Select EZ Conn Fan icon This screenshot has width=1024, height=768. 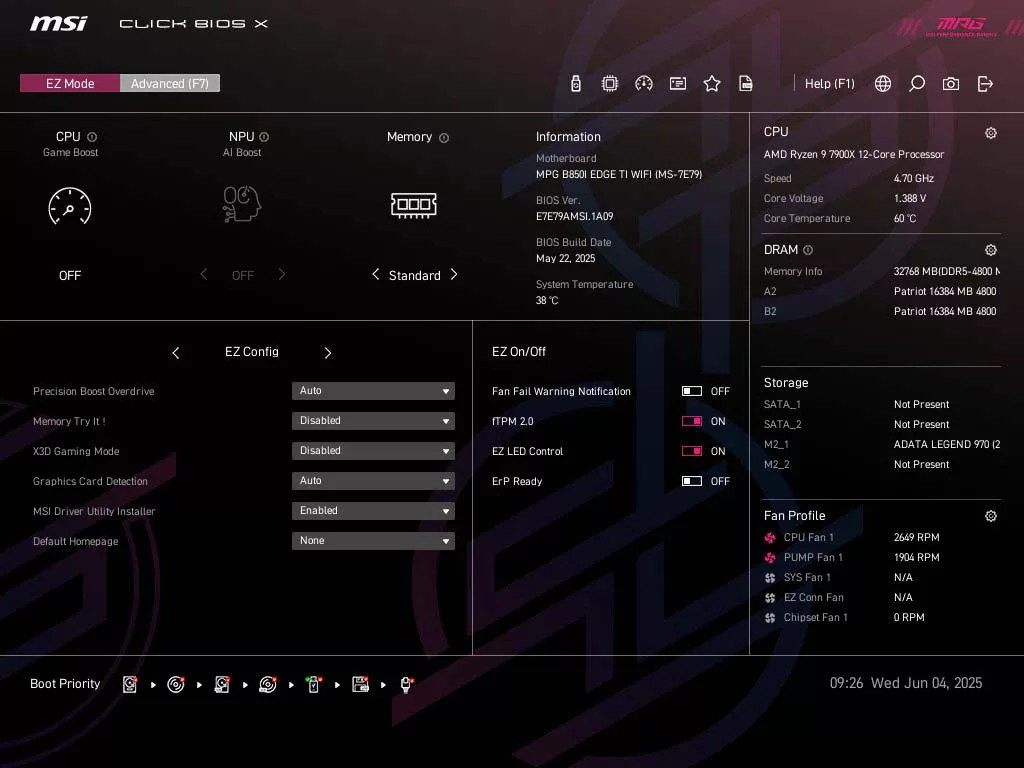pyautogui.click(x=770, y=598)
